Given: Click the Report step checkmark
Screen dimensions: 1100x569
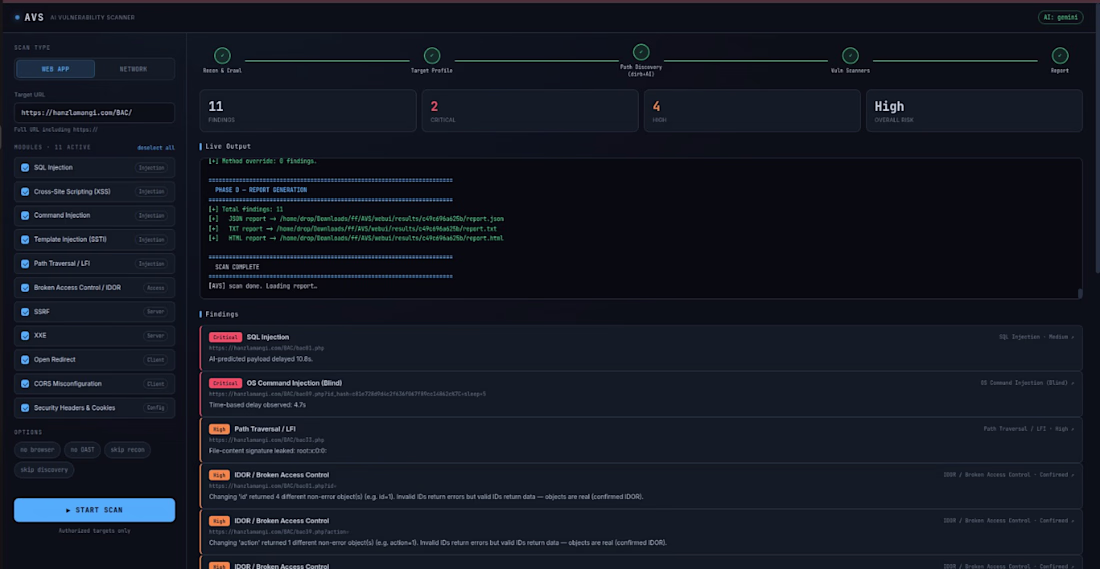Looking at the screenshot, I should click(x=1060, y=55).
